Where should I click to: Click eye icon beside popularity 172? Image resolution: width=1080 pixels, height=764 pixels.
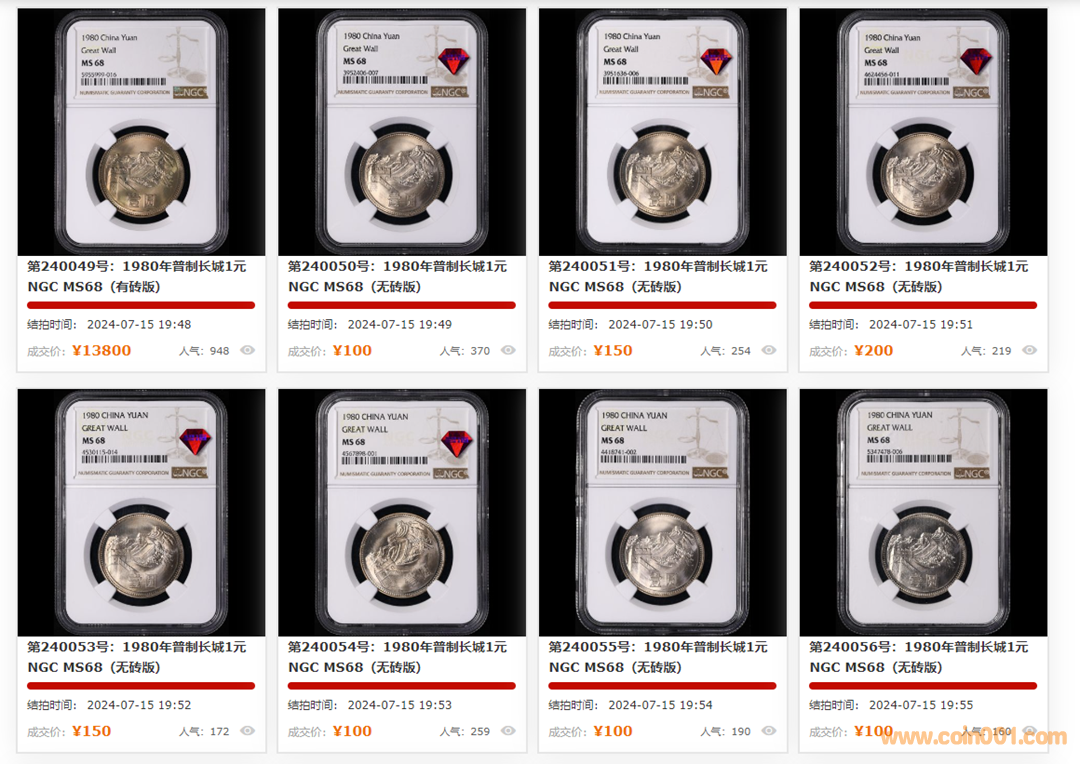pos(247,730)
